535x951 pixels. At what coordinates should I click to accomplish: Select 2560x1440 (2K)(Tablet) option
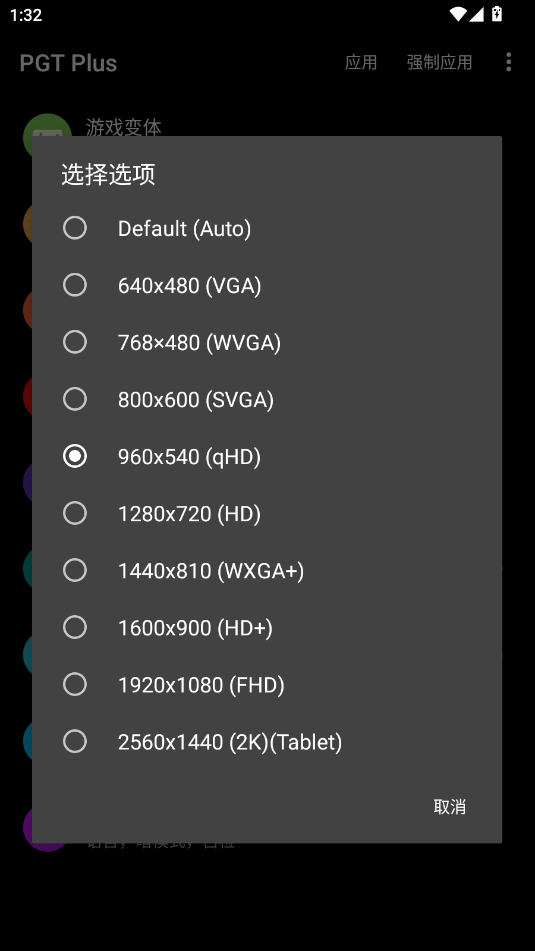click(x=267, y=741)
